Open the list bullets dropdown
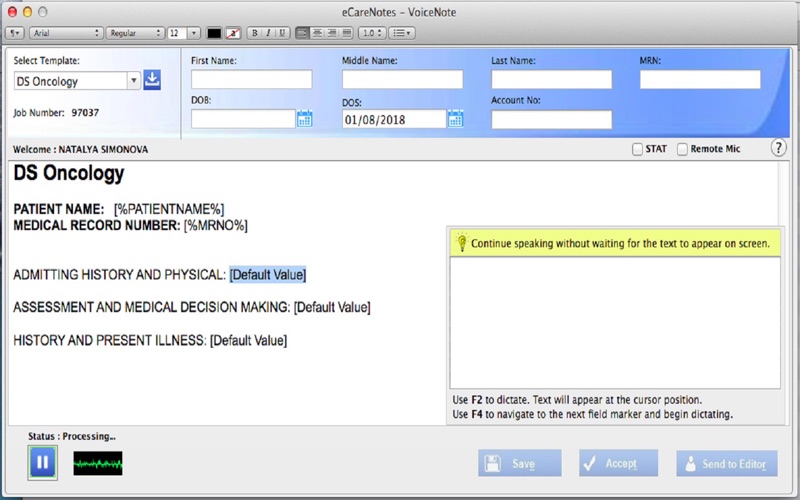 pyautogui.click(x=402, y=33)
